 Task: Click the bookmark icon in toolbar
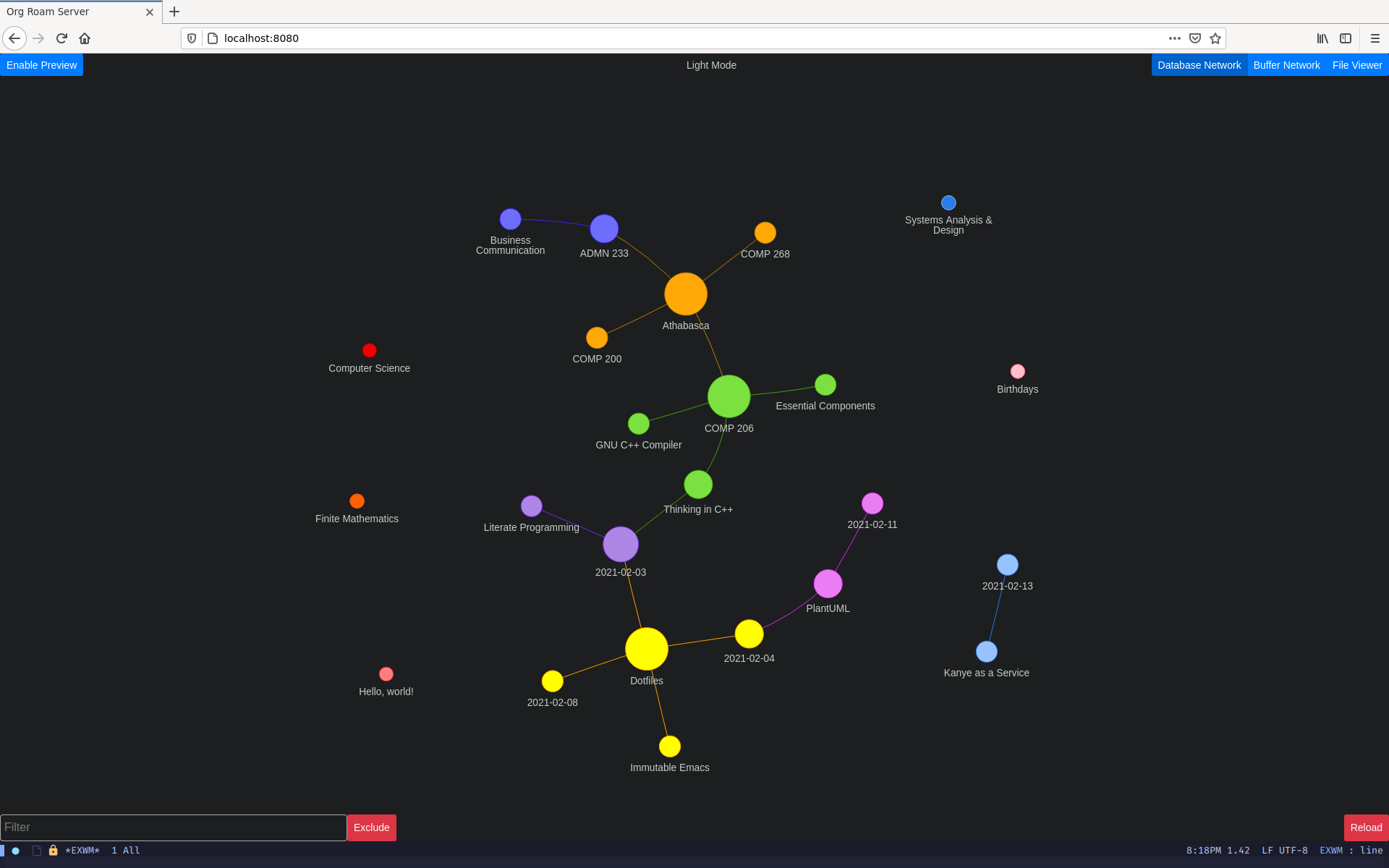point(1215,38)
